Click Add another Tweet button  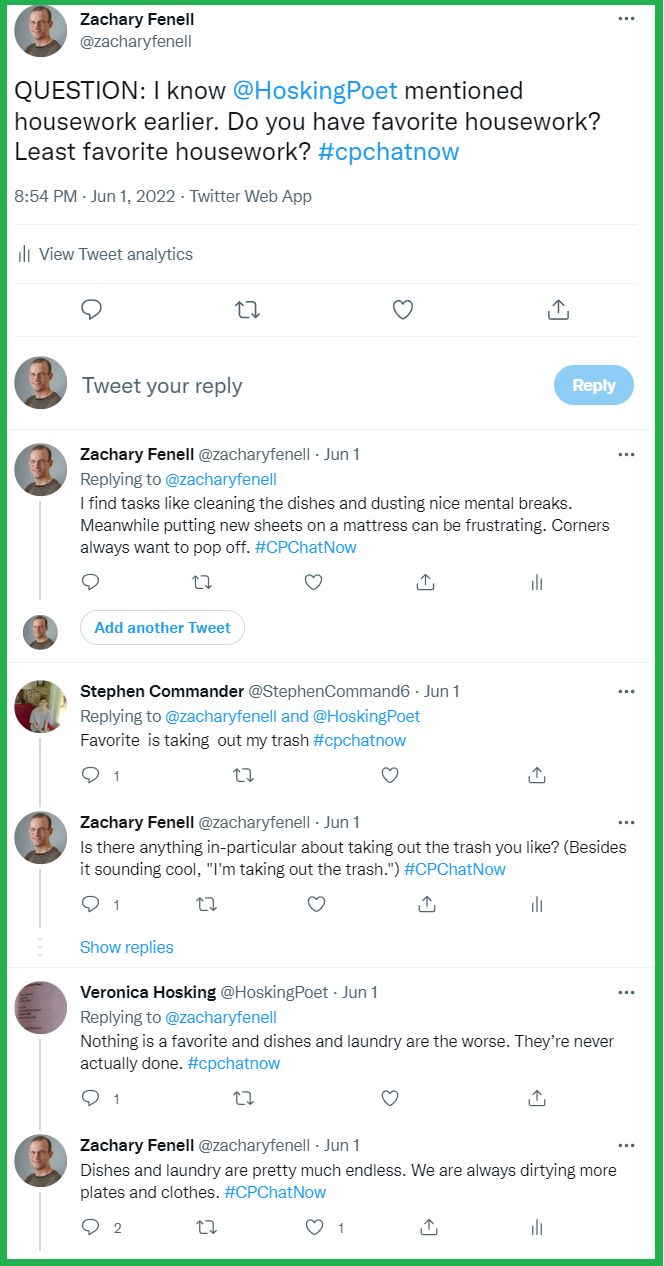[x=162, y=628]
